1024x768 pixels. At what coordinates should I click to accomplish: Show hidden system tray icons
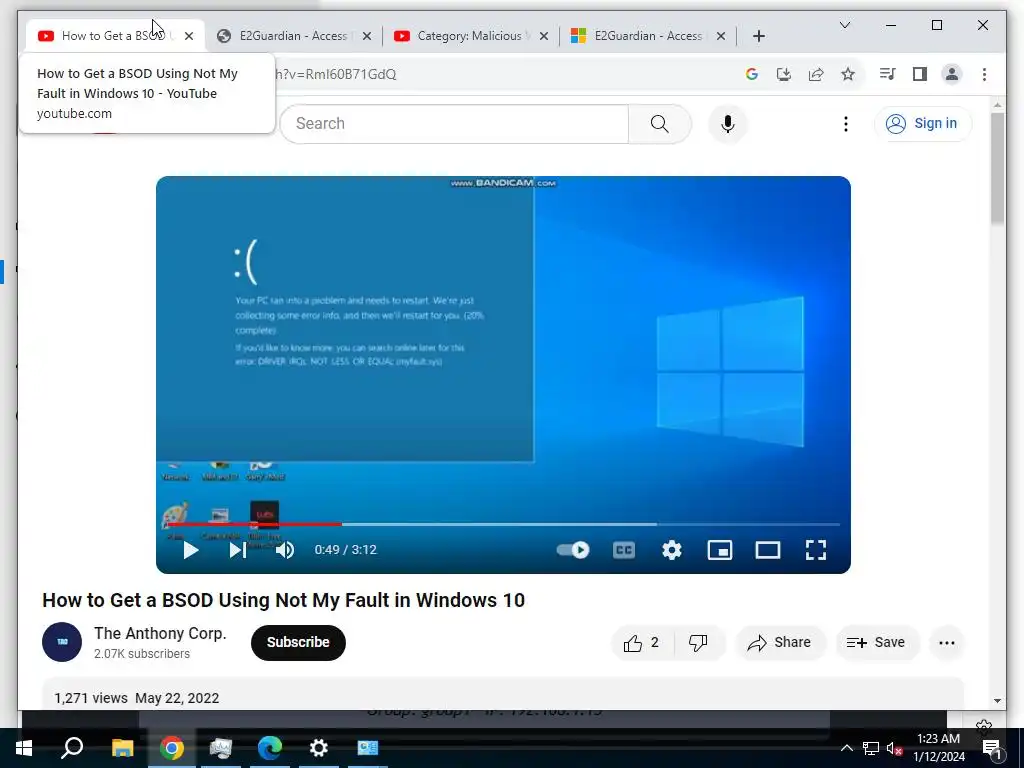coord(846,748)
